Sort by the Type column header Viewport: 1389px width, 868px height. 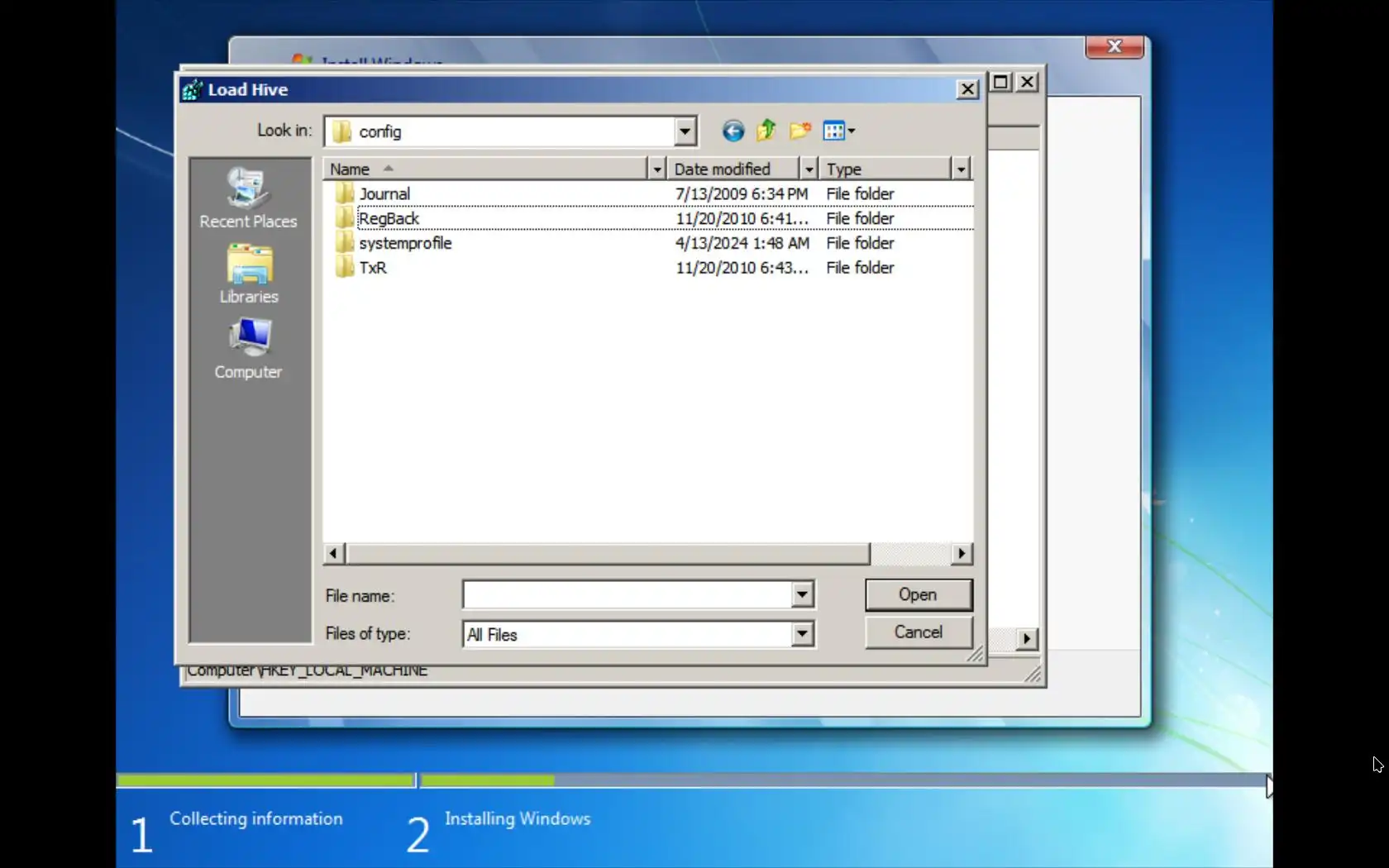pyautogui.click(x=885, y=169)
